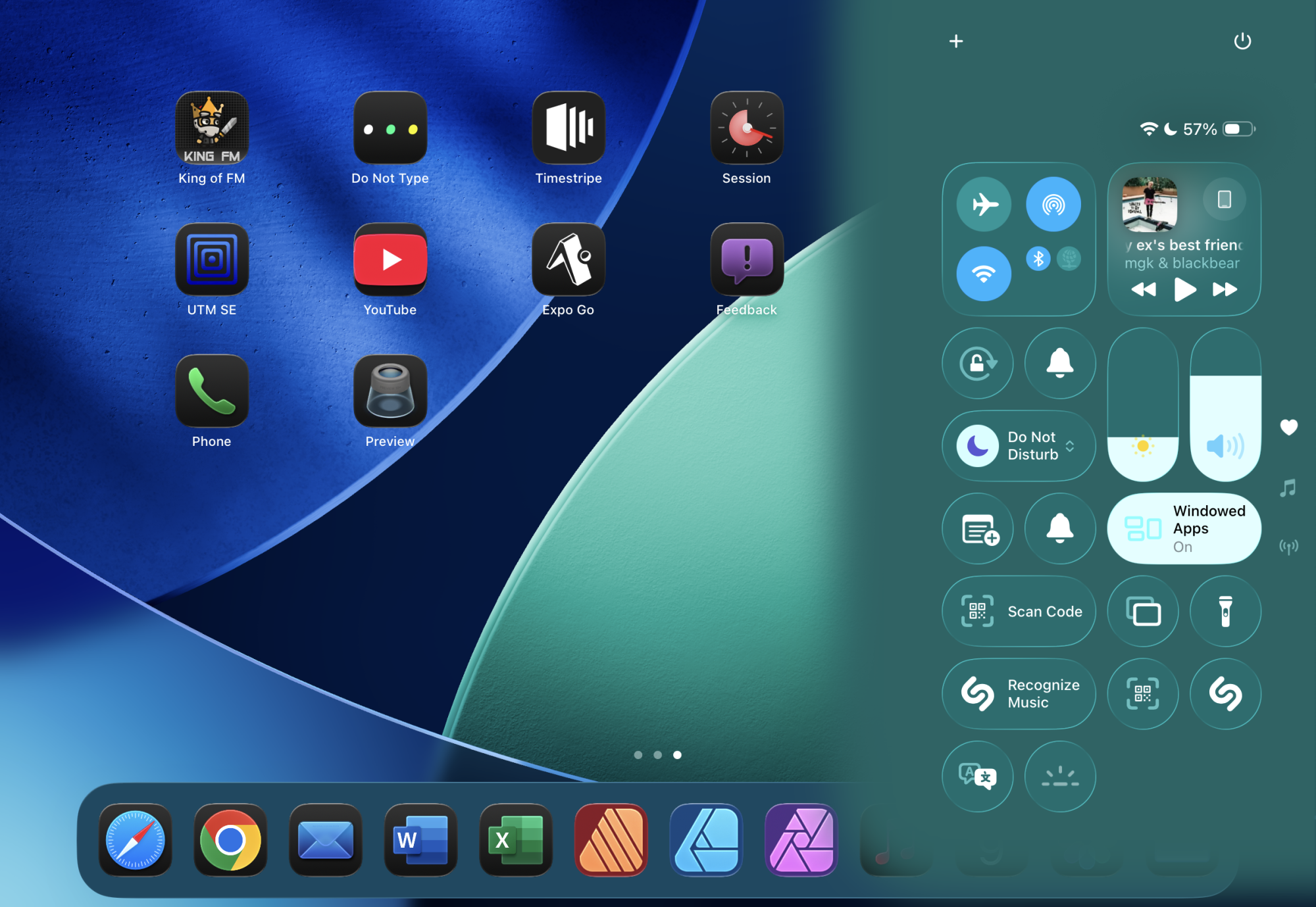
Task: Open the Timestripe app
Action: click(569, 128)
